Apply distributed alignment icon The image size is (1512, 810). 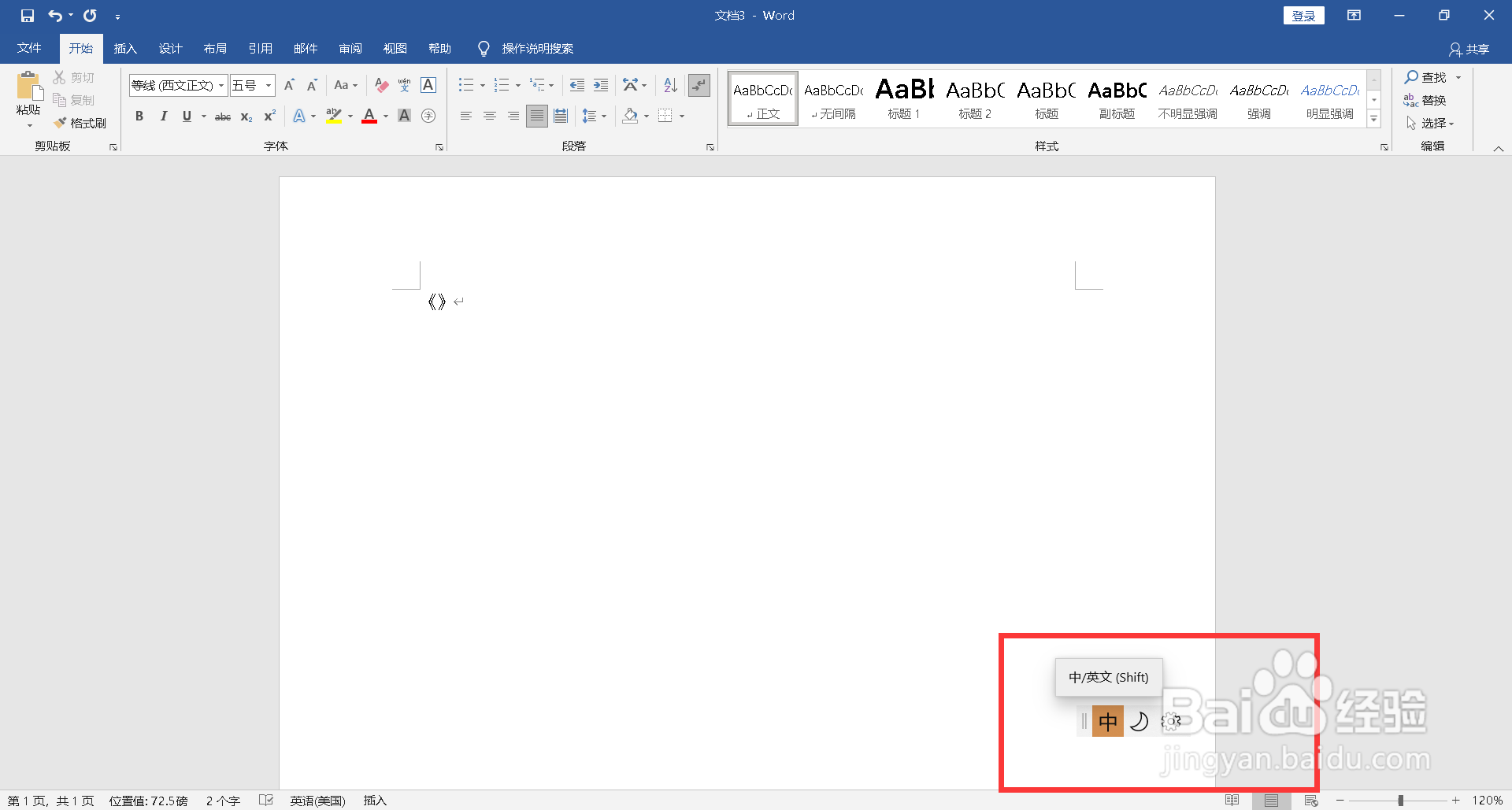(x=561, y=116)
